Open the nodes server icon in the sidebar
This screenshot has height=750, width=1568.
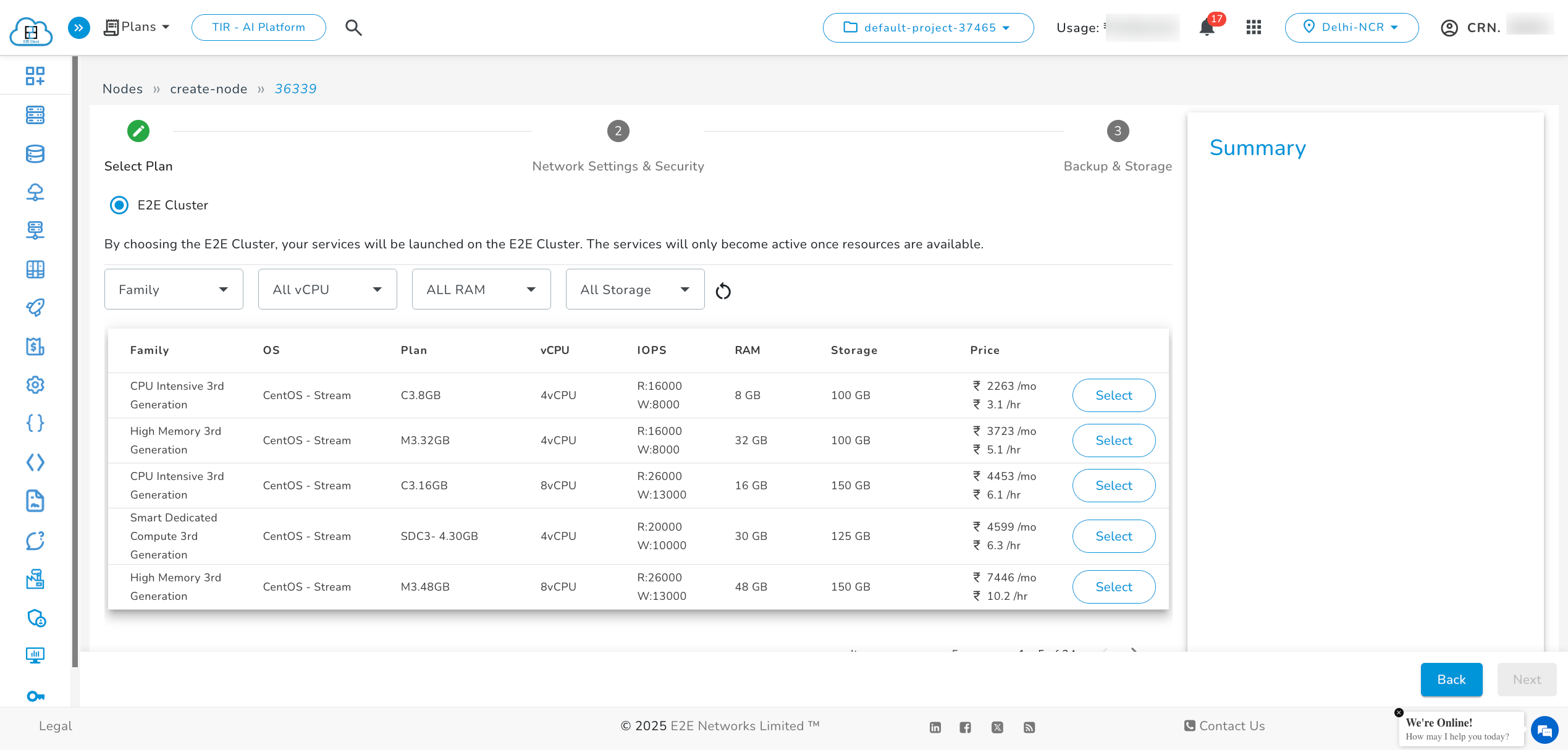pos(35,115)
